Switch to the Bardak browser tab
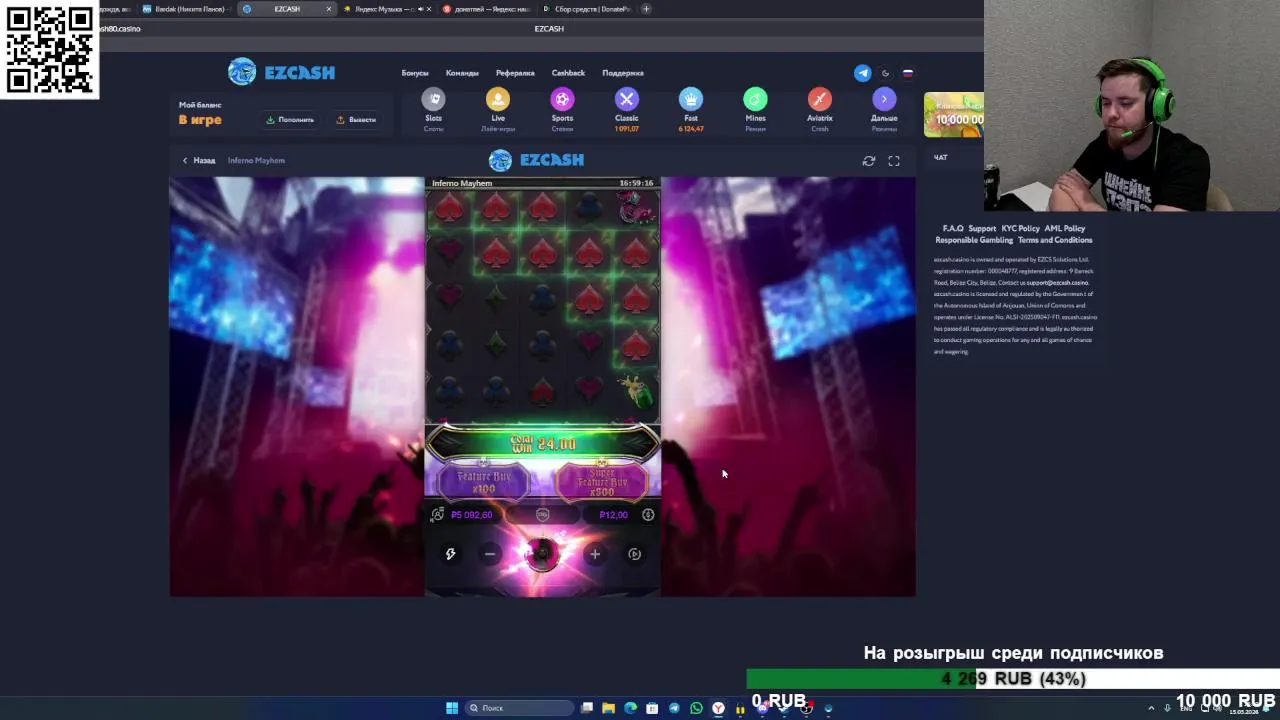The image size is (1280, 720). tap(185, 9)
